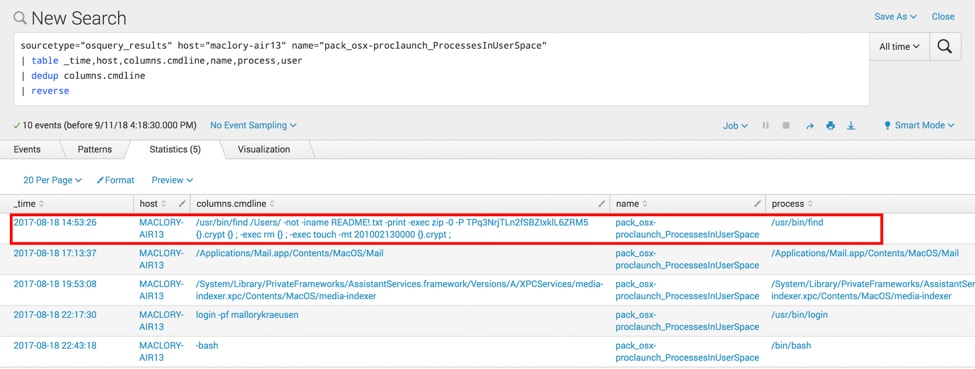Screen dimensions: 975x369
Task: Edit host column with pencil icon
Action: [182, 203]
